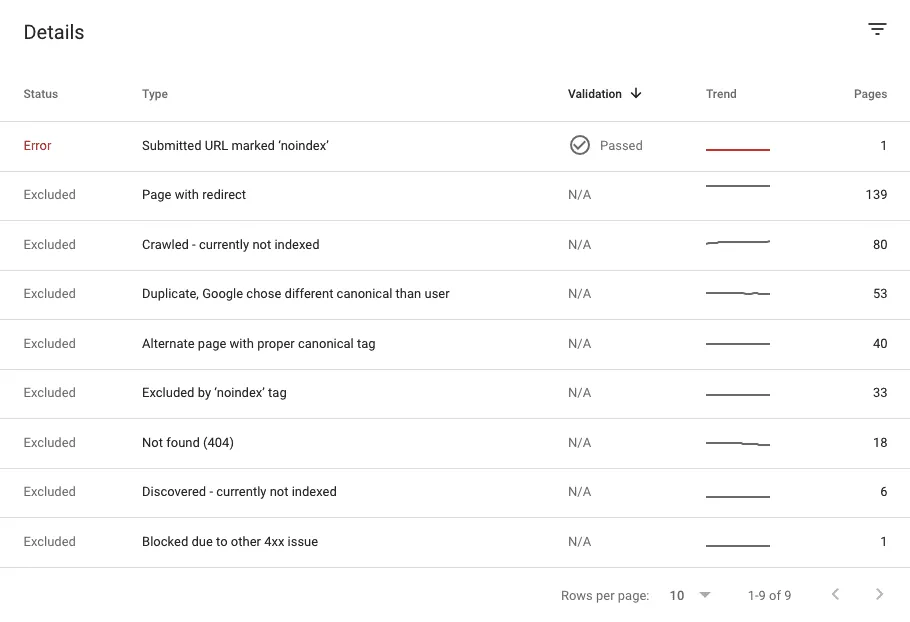
Task: Click the Pages column header
Action: (870, 93)
